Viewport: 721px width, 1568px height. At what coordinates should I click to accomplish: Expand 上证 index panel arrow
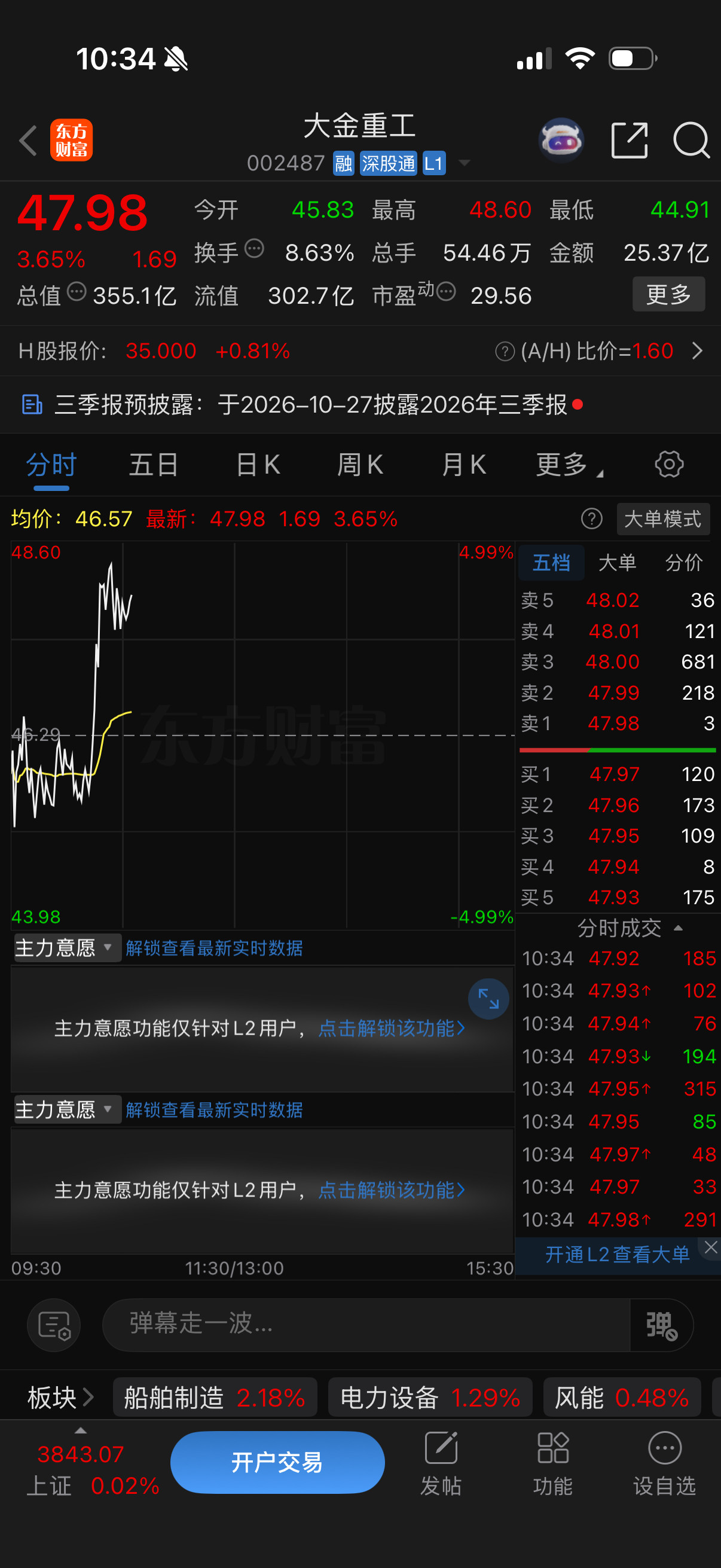[80, 1431]
